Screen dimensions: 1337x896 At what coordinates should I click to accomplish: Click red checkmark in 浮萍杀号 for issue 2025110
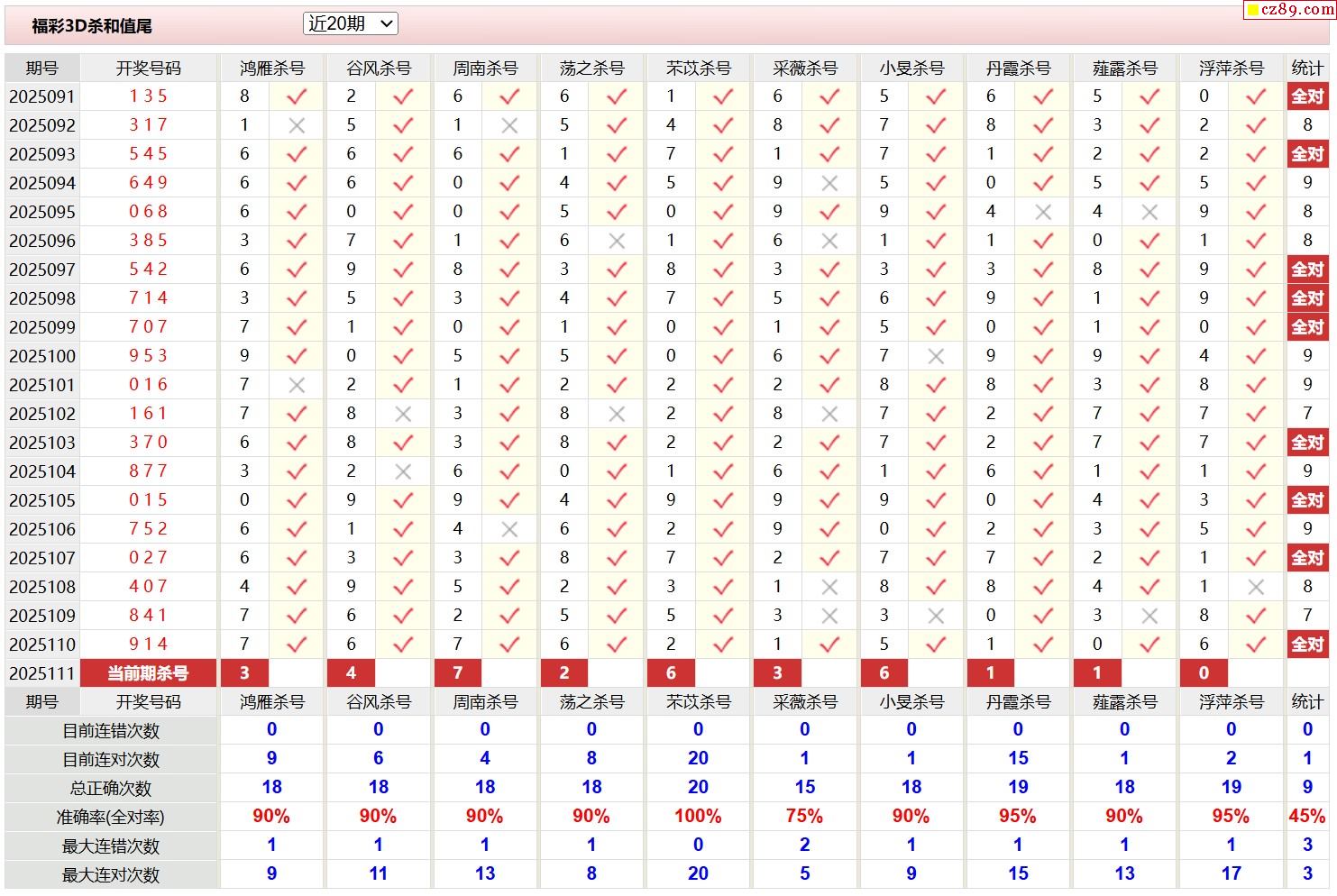point(1256,645)
